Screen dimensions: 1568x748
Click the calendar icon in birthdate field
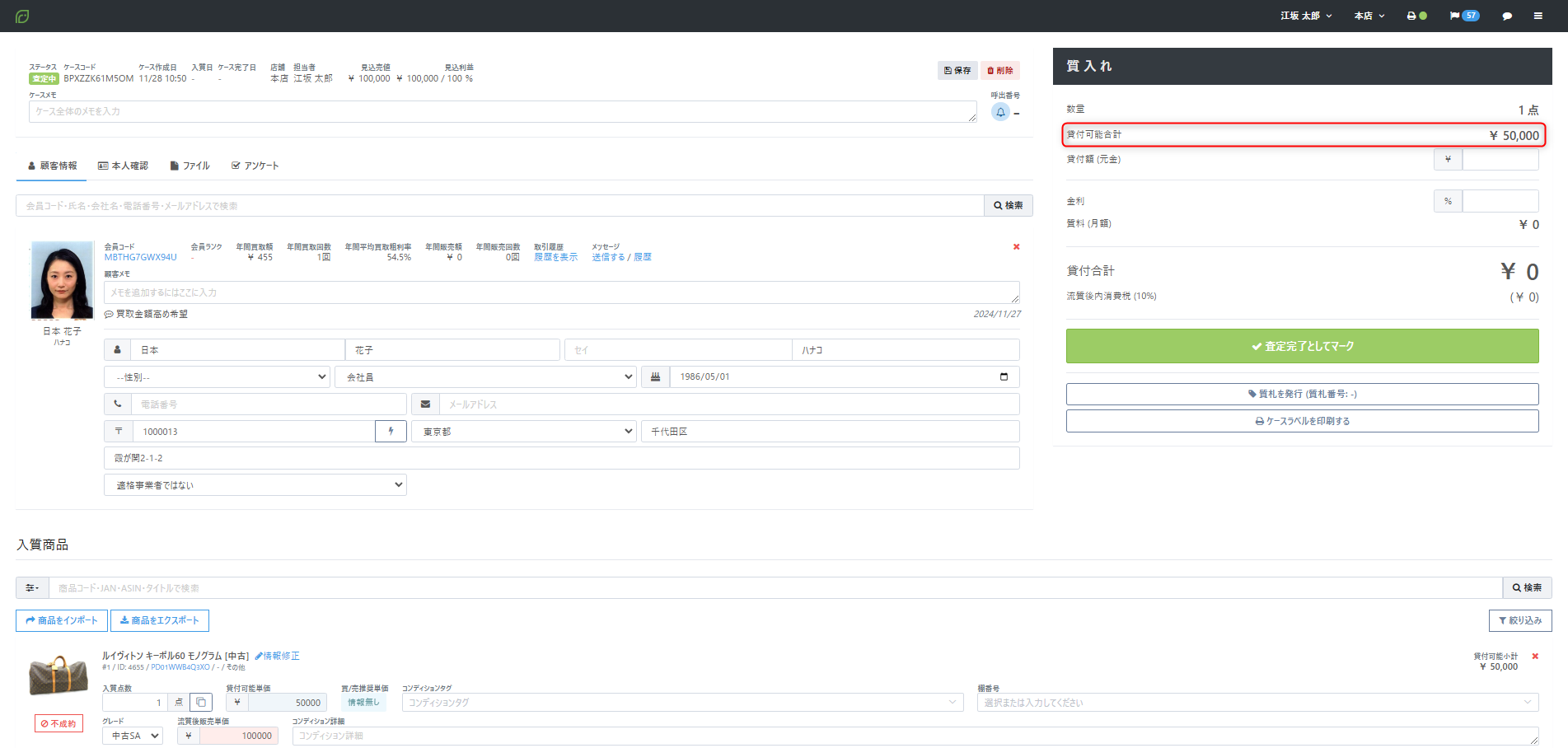[1004, 376]
